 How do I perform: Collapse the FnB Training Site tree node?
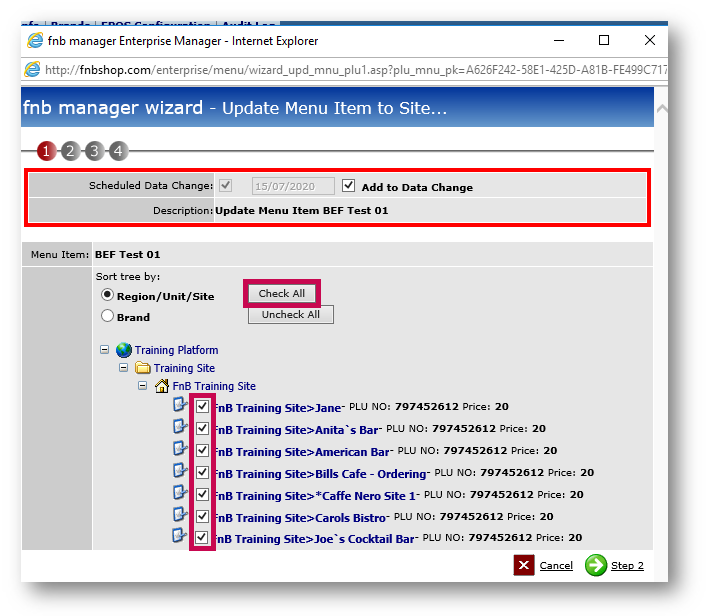143,385
